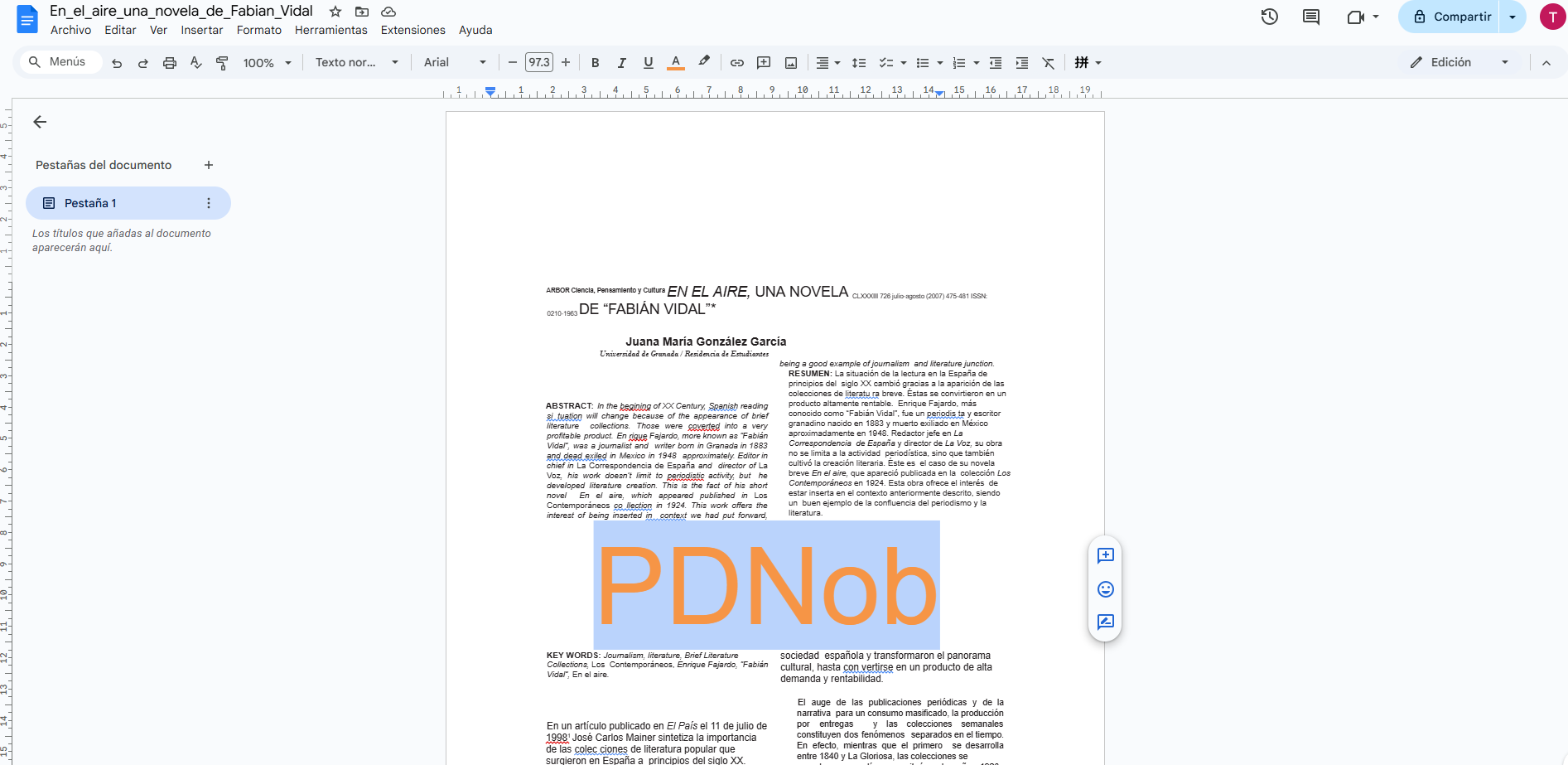Search the Menús box

[60, 62]
